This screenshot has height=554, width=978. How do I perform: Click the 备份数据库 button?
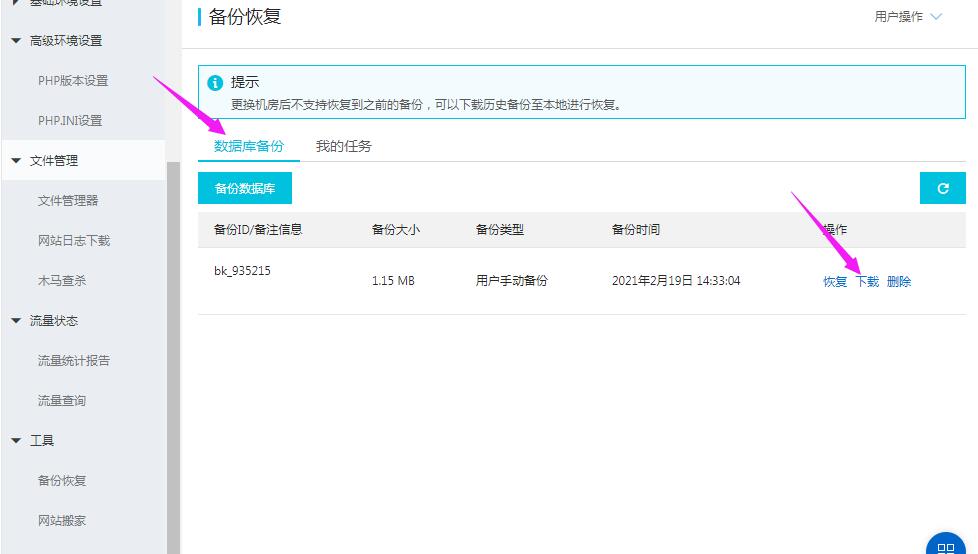[245, 188]
